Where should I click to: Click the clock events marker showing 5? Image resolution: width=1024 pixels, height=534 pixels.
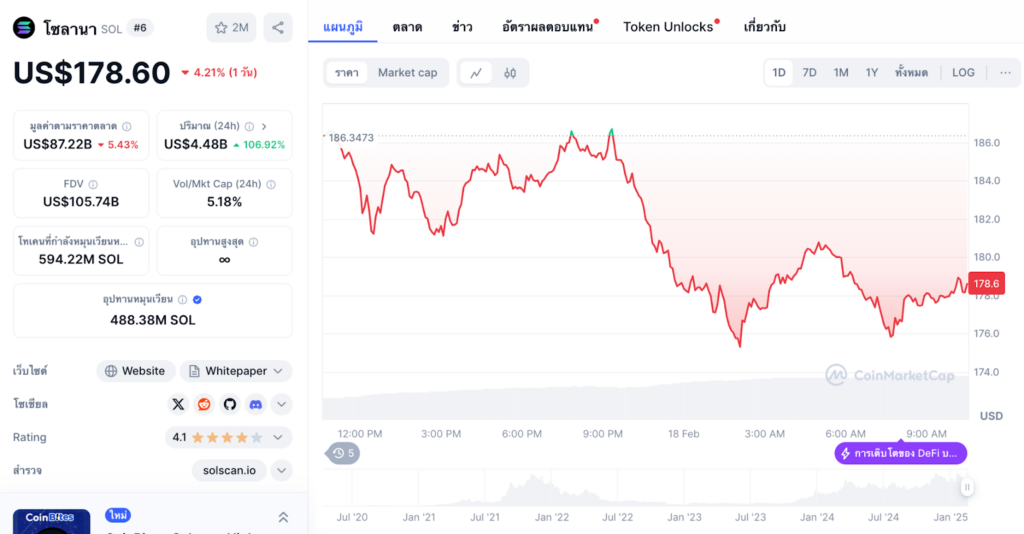344,453
